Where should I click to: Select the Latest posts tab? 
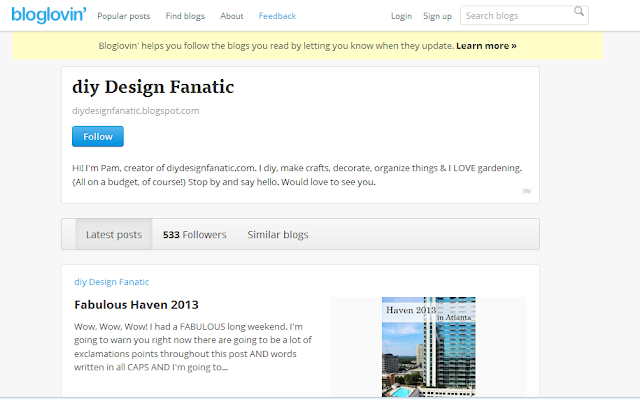click(114, 234)
